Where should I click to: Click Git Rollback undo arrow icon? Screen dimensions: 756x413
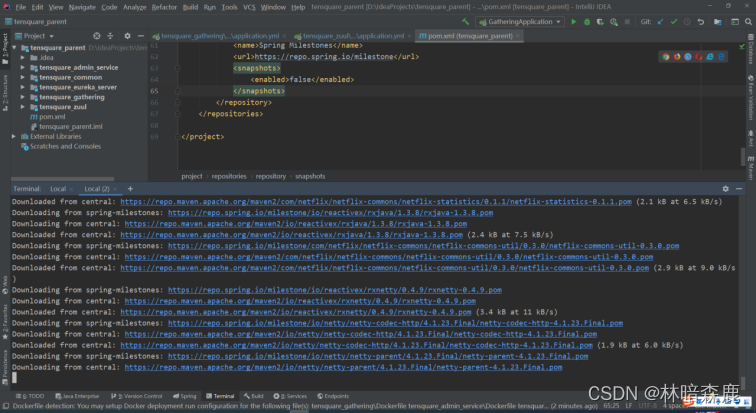coord(701,22)
